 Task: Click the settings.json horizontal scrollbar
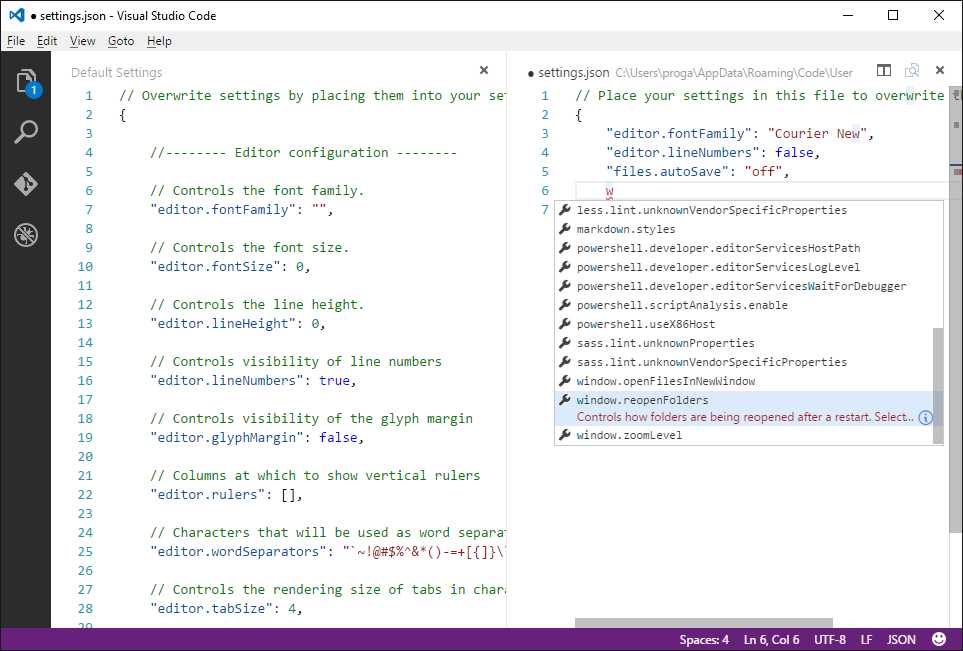[704, 623]
